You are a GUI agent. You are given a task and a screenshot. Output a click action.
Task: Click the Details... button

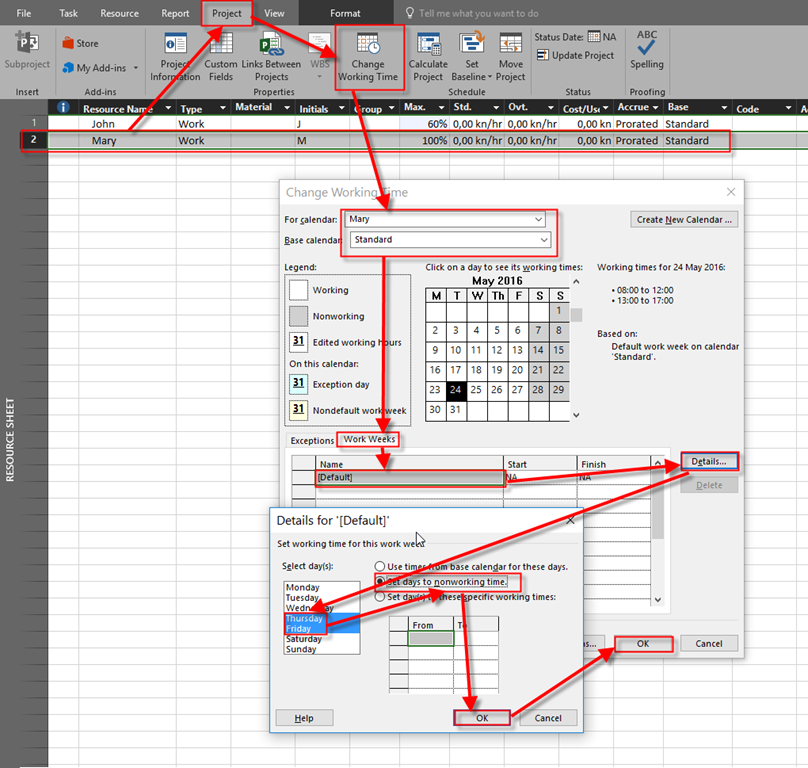[x=709, y=461]
